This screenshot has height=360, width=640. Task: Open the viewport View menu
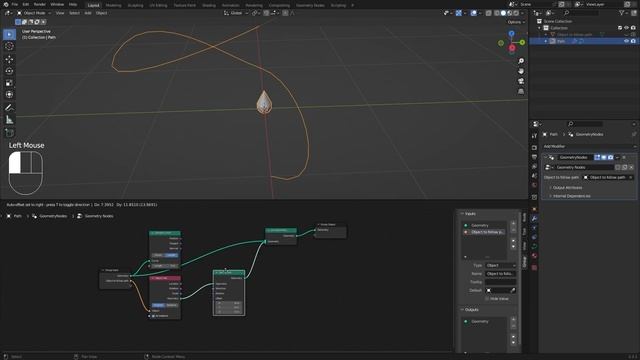60,13
